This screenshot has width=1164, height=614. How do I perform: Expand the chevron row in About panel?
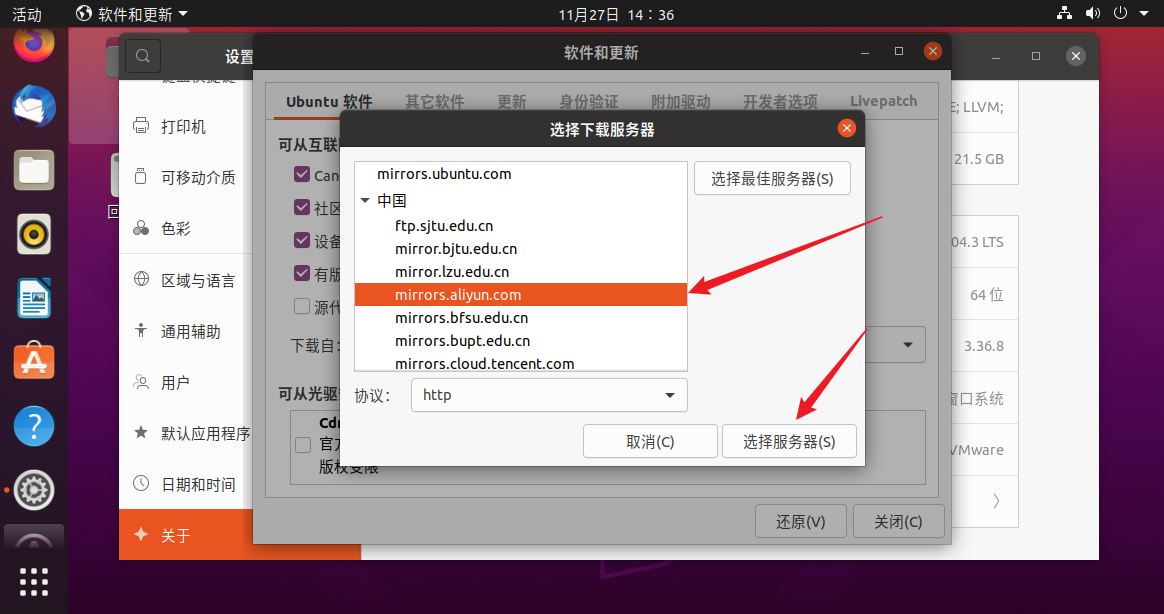tap(995, 501)
